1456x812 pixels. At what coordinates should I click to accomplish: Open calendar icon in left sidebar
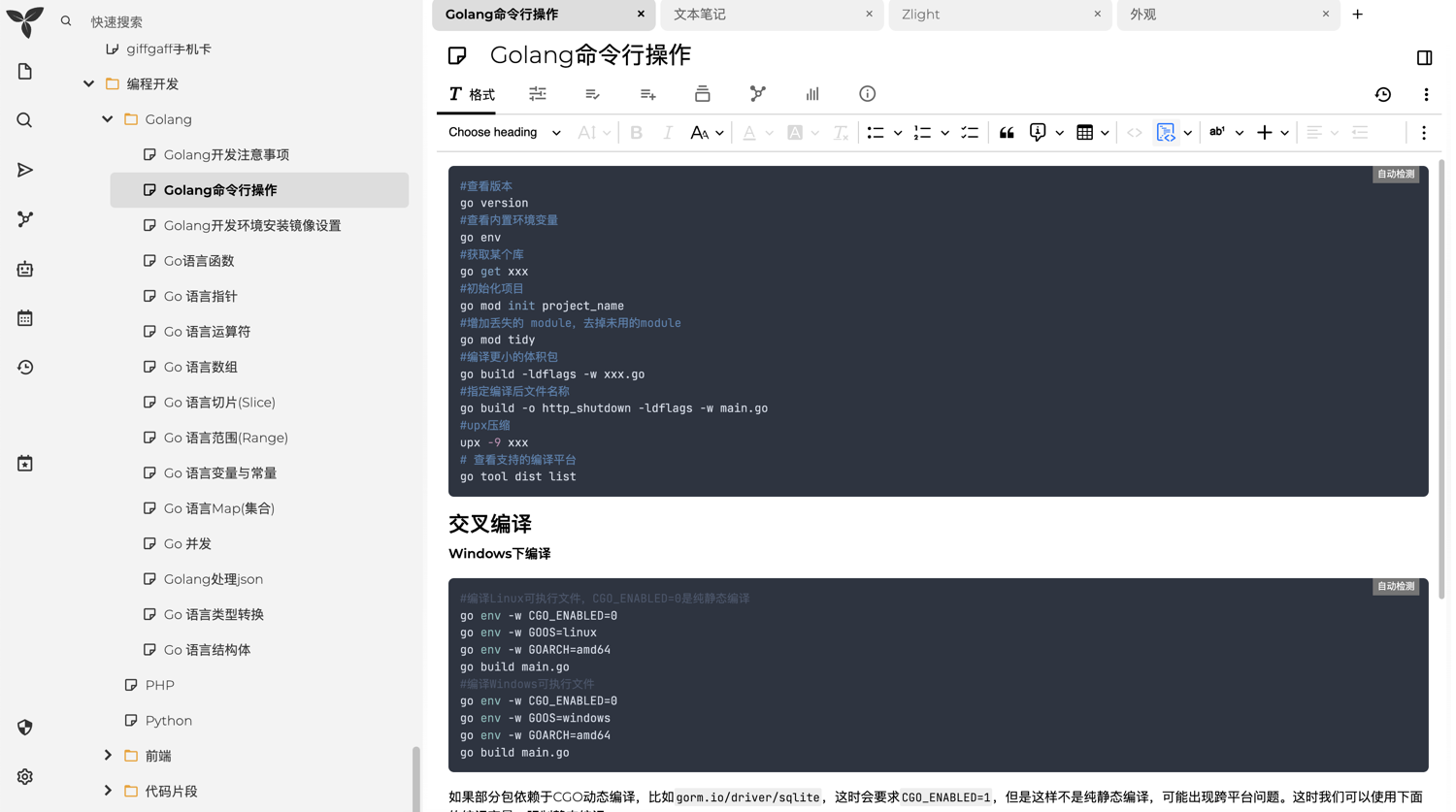pos(25,318)
